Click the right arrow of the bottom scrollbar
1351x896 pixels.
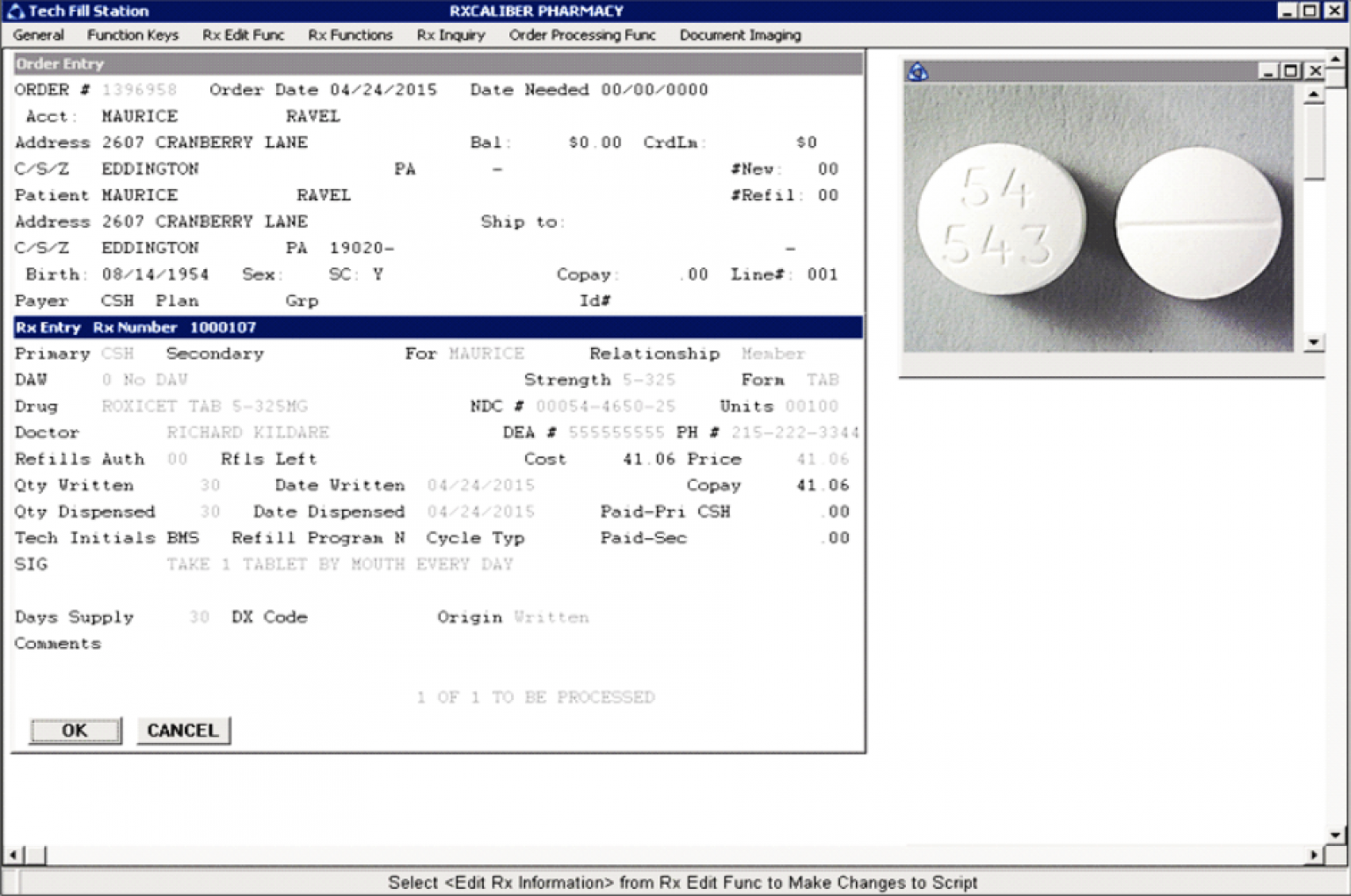(1314, 853)
